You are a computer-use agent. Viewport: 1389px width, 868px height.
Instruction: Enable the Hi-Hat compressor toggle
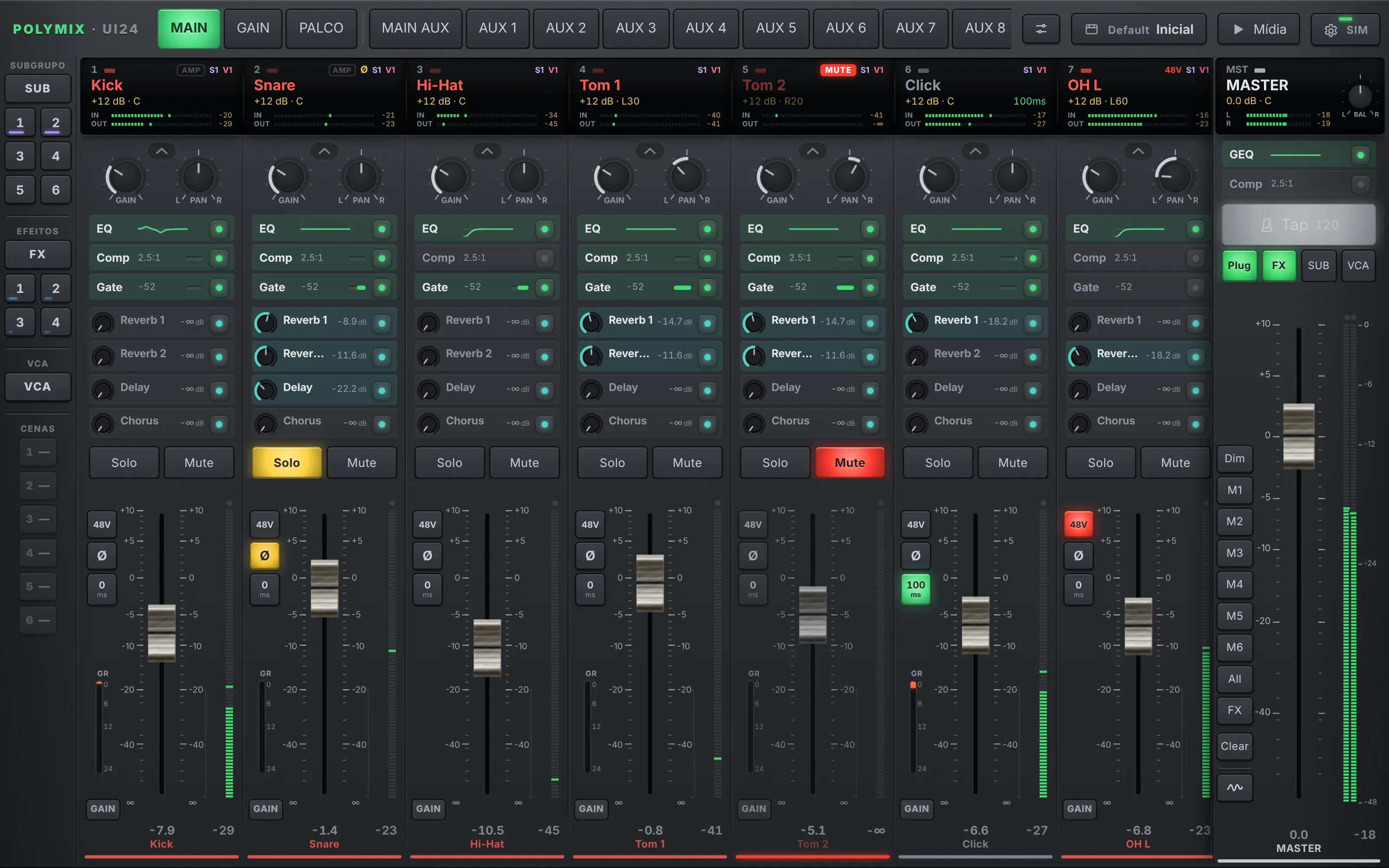(x=544, y=258)
